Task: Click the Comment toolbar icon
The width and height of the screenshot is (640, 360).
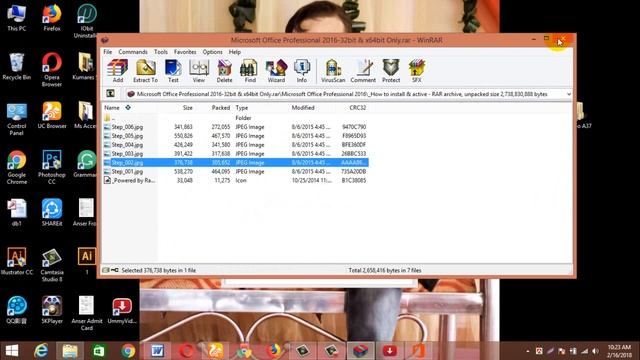Action: 363,71
